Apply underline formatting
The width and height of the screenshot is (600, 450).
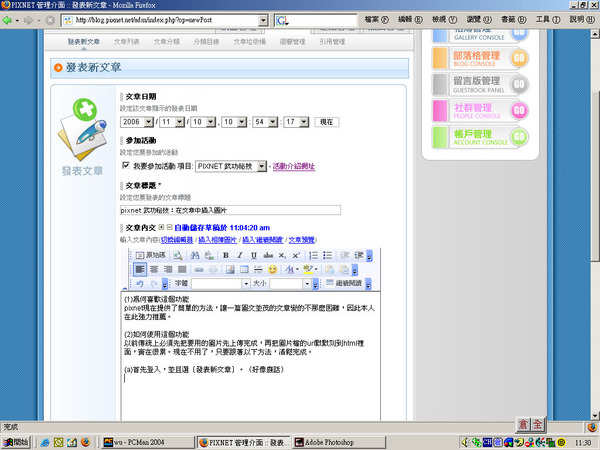pos(254,255)
